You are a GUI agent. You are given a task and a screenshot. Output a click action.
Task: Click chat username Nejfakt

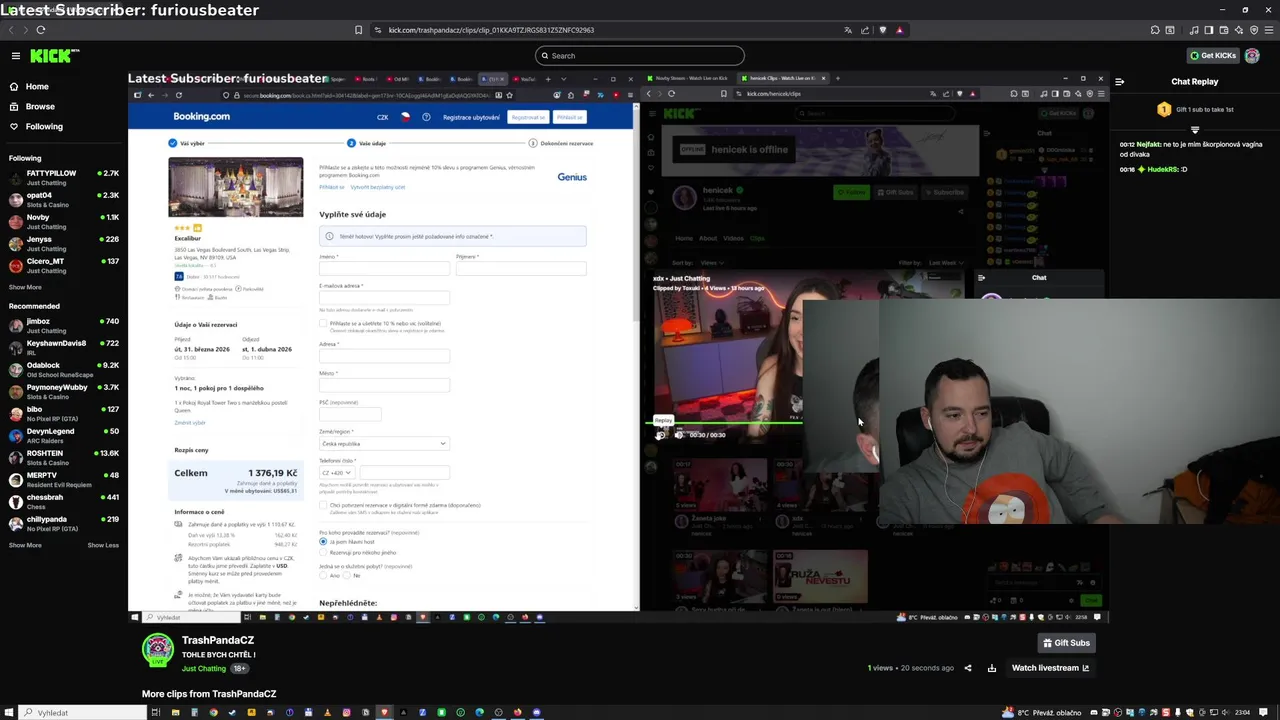tap(1148, 144)
